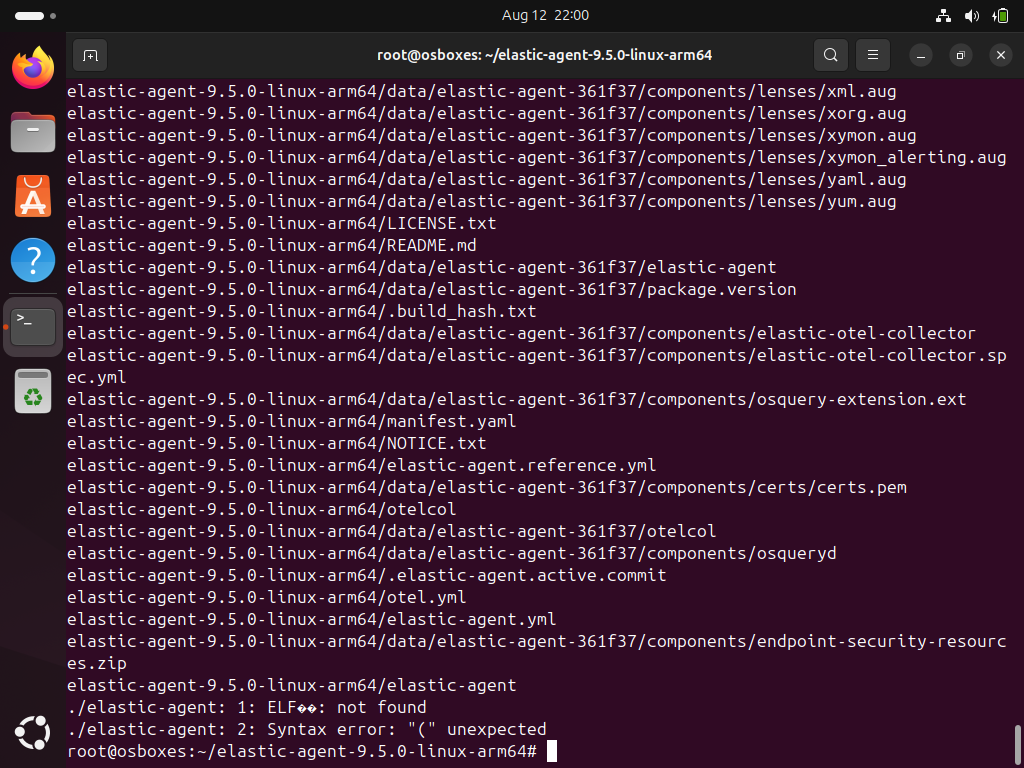1024x768 pixels.
Task: Close the terminal window
Action: [x=1000, y=56]
